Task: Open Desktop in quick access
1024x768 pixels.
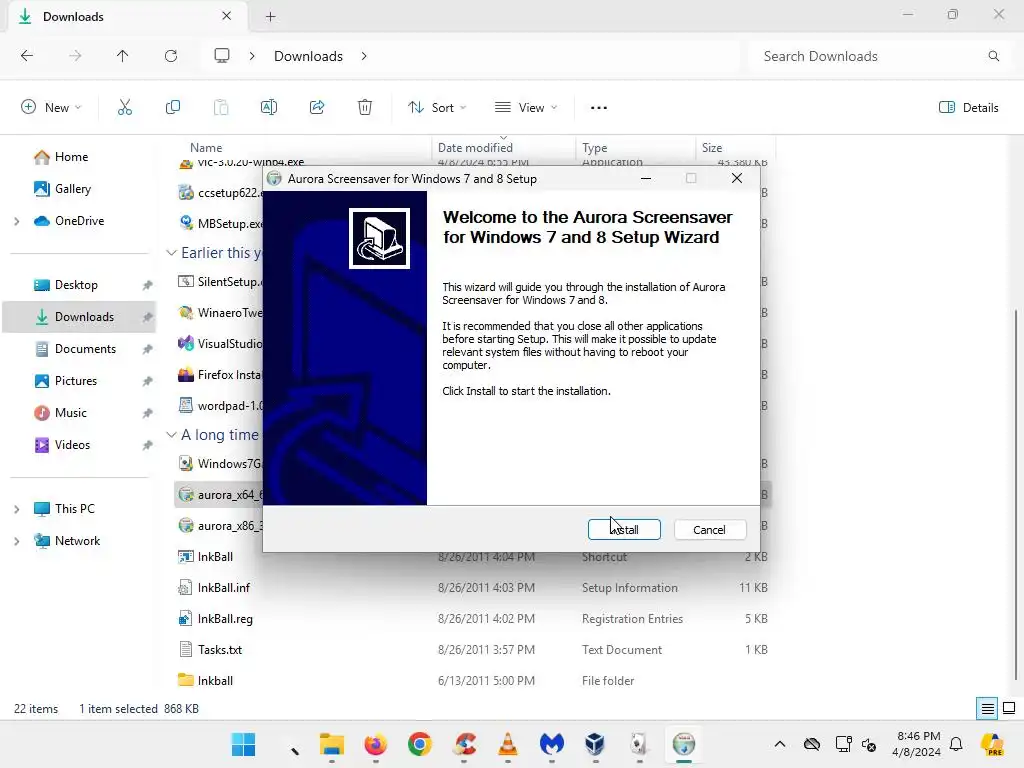Action: point(76,285)
